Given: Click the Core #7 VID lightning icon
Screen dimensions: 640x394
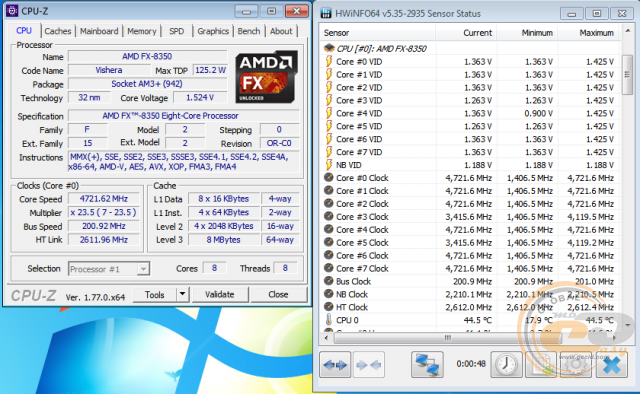Looking at the screenshot, I should [329, 152].
